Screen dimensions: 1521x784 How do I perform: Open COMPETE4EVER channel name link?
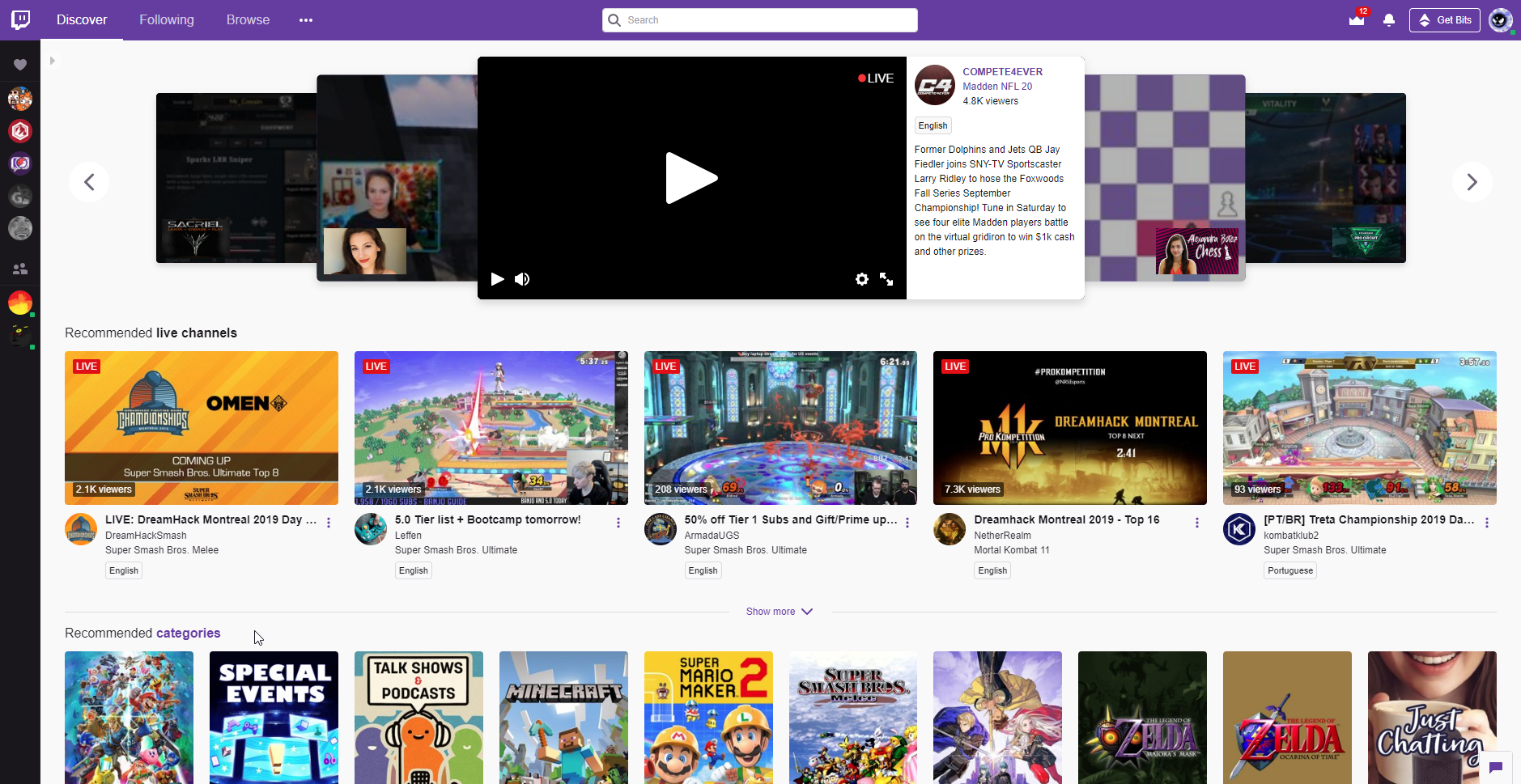[x=1002, y=72]
